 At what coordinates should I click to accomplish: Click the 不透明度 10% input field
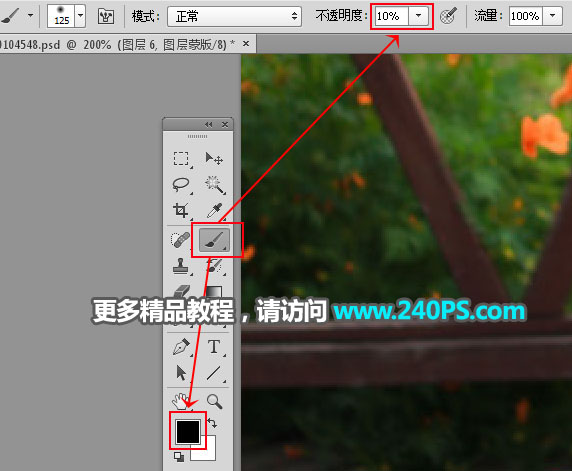391,16
